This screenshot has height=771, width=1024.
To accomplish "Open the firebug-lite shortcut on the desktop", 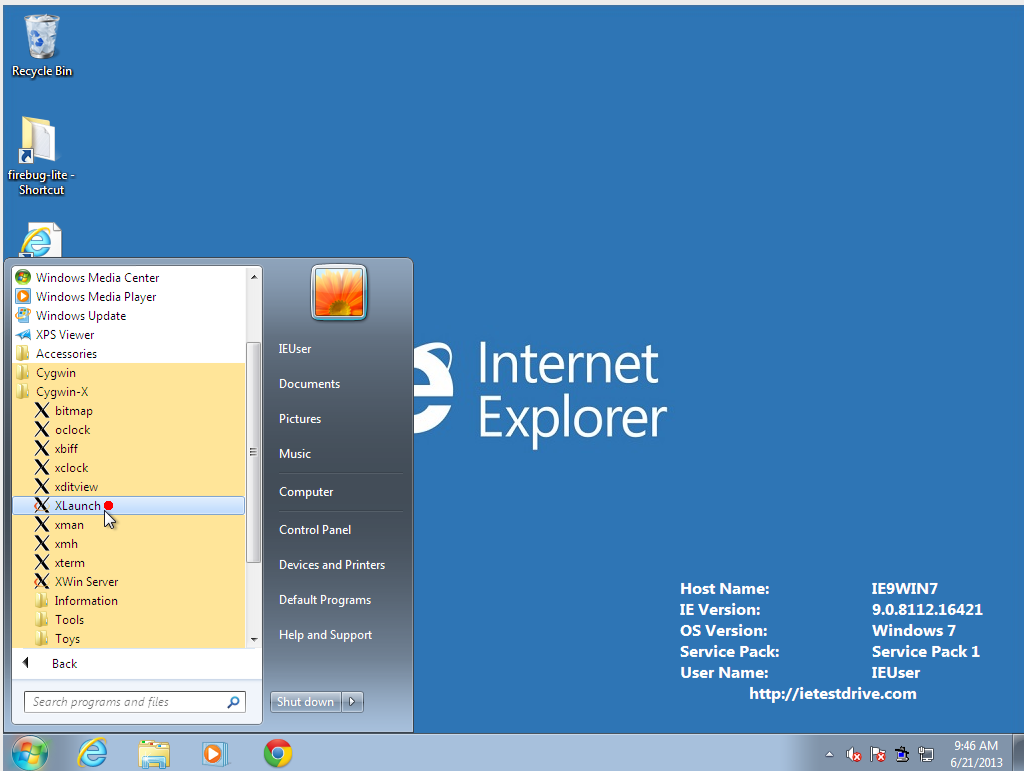I will [40, 156].
